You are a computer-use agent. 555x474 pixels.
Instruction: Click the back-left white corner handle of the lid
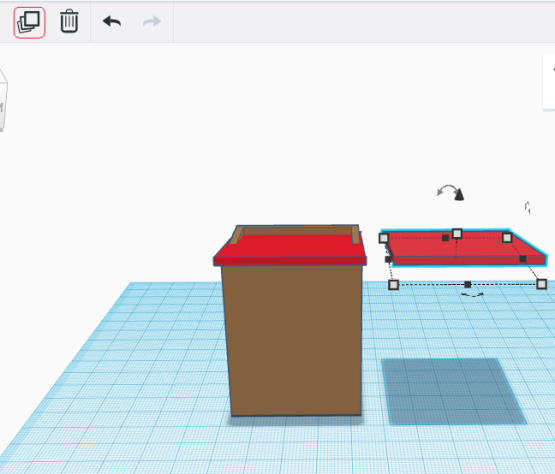[x=384, y=238]
